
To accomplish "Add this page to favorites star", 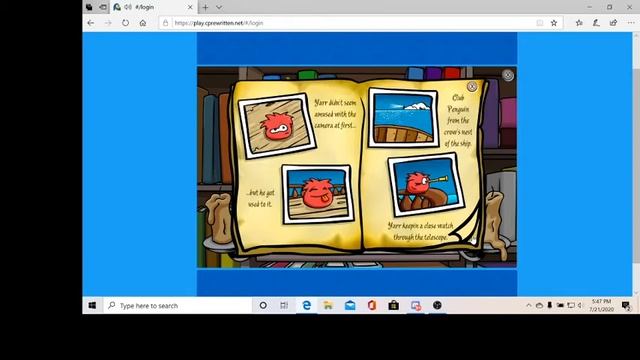I will pos(554,23).
